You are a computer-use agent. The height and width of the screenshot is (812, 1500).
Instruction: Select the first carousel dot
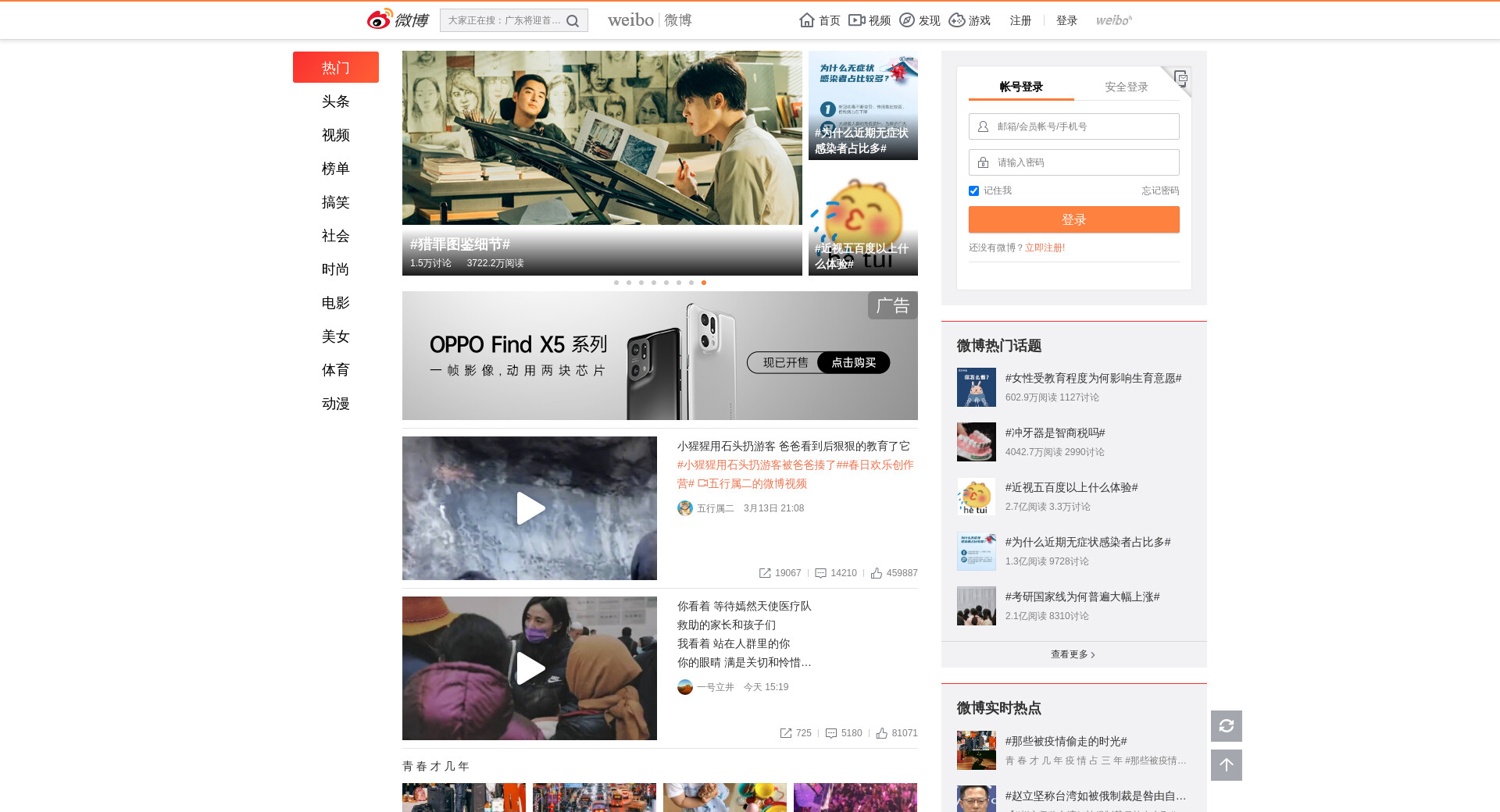click(616, 283)
